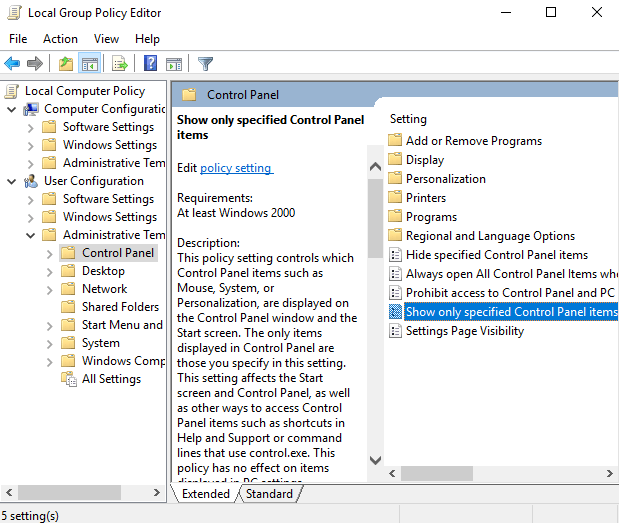Click the settings list horizontal scroll right arrow
The height and width of the screenshot is (523, 619).
610,473
